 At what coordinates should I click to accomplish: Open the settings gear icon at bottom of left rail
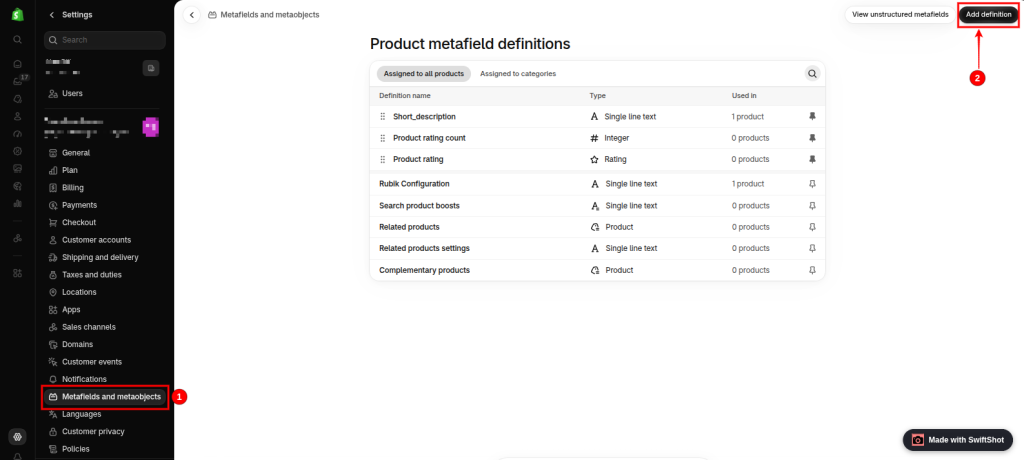(x=18, y=436)
